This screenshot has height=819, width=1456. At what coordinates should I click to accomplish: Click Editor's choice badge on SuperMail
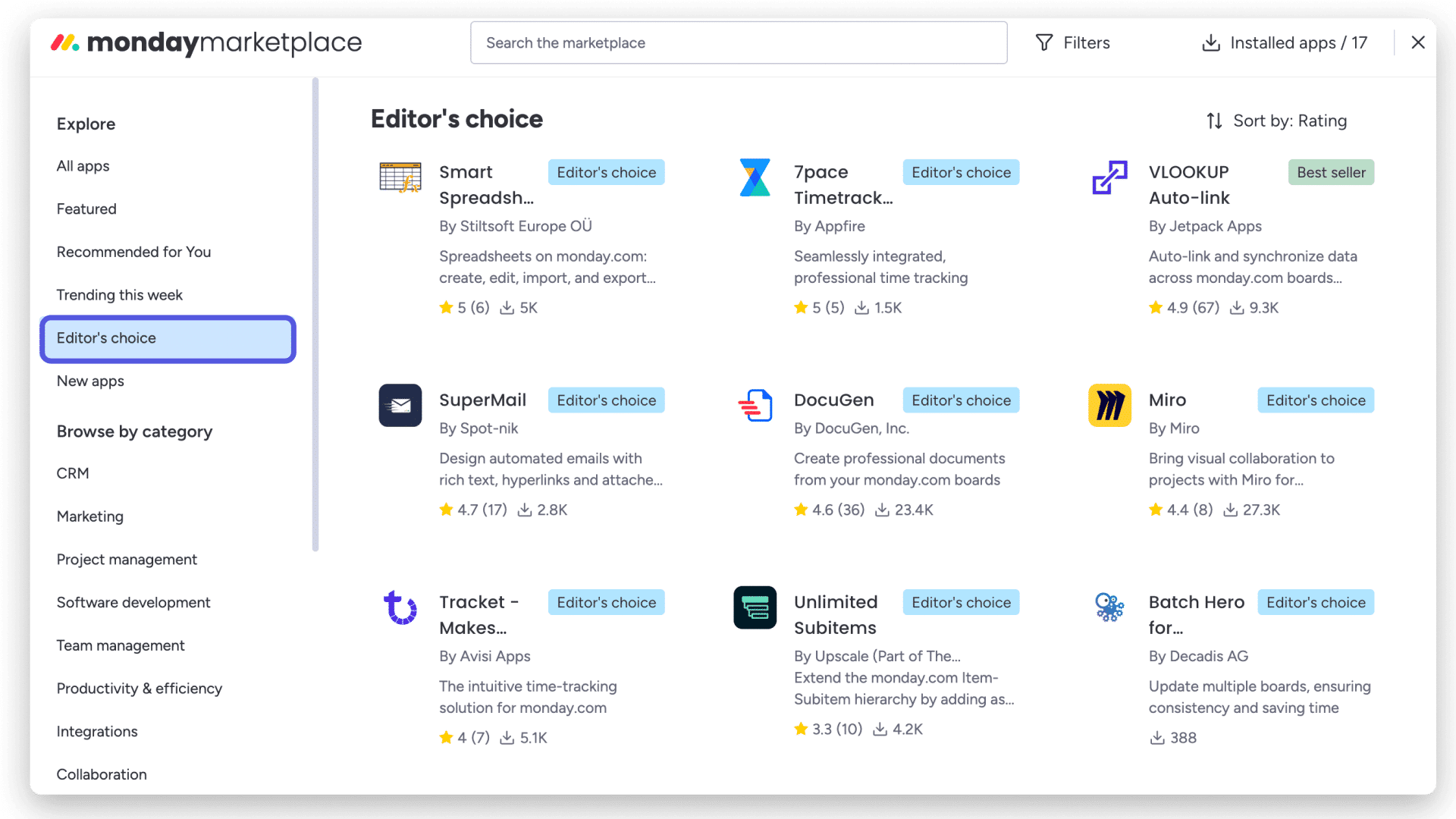click(606, 400)
